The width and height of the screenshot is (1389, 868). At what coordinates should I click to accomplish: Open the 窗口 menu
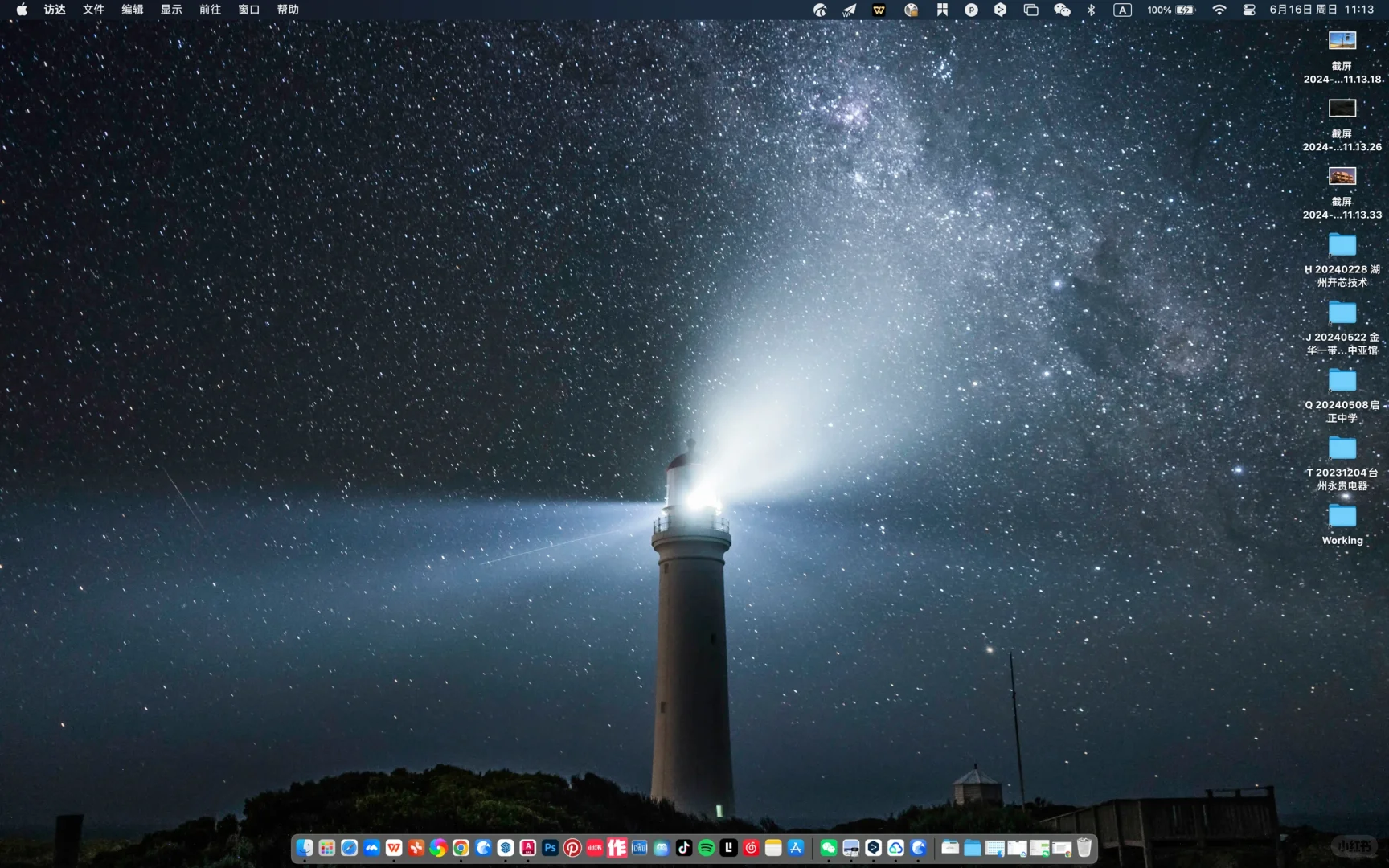click(249, 10)
